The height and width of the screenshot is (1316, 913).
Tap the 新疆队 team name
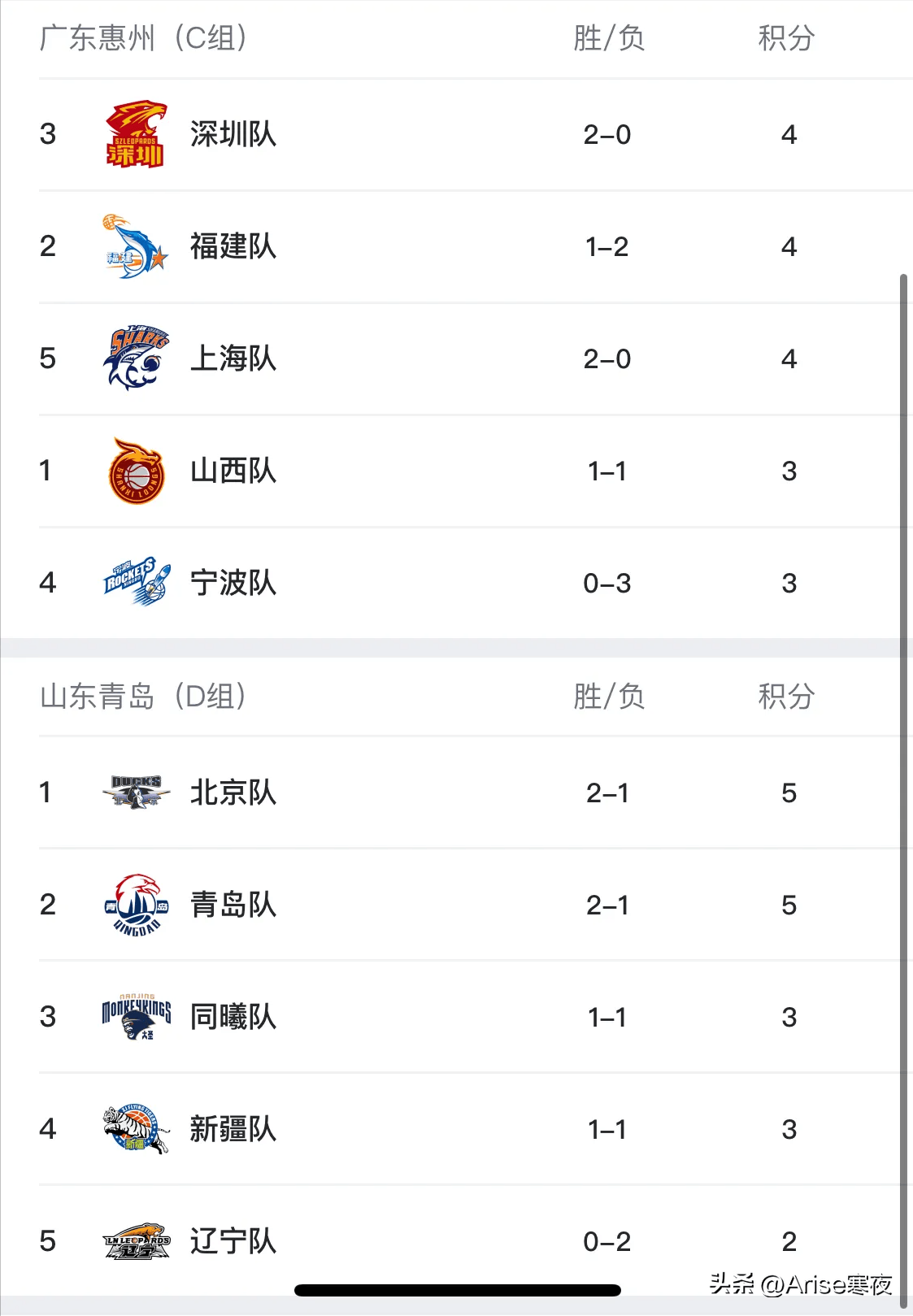coord(233,1129)
